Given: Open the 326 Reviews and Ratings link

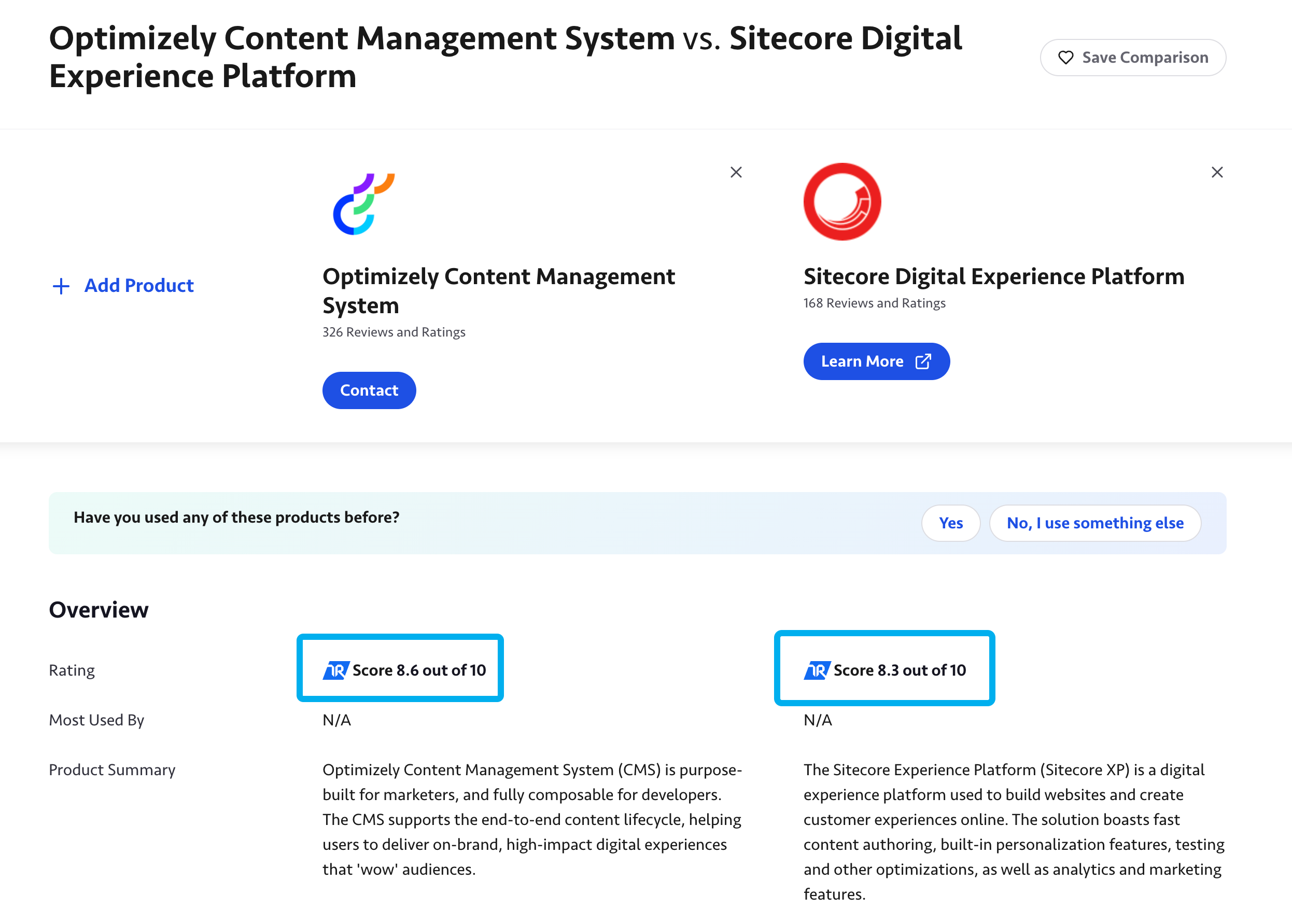Looking at the screenshot, I should [x=394, y=332].
